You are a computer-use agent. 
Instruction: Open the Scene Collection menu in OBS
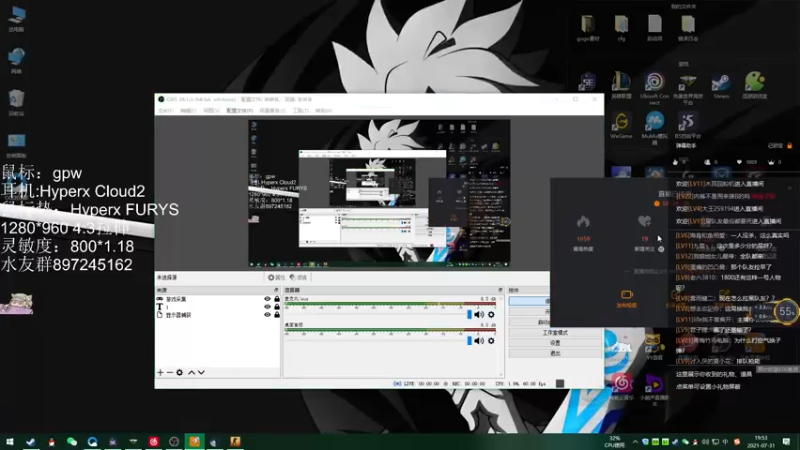point(272,111)
